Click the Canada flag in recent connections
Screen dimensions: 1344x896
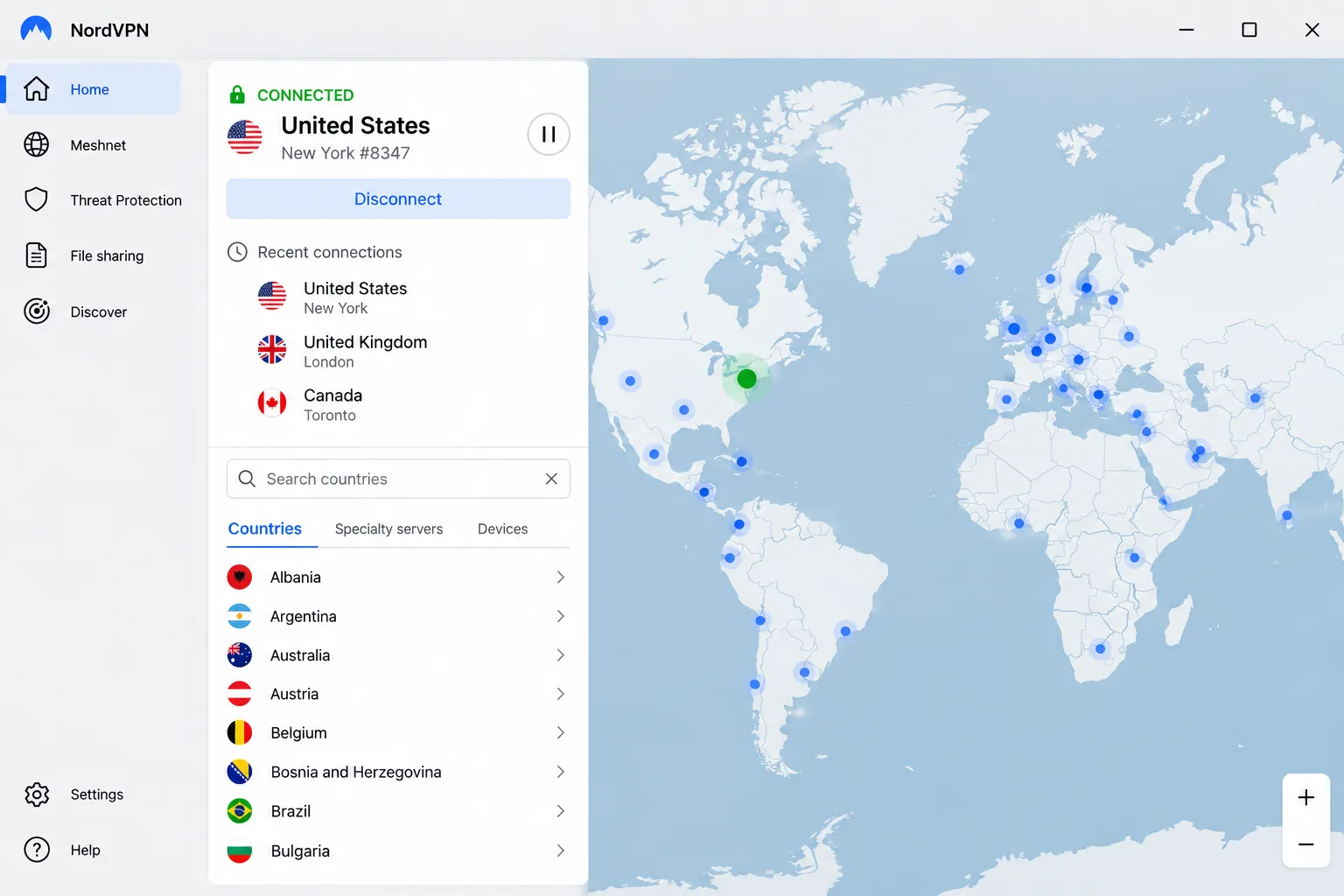tap(272, 402)
